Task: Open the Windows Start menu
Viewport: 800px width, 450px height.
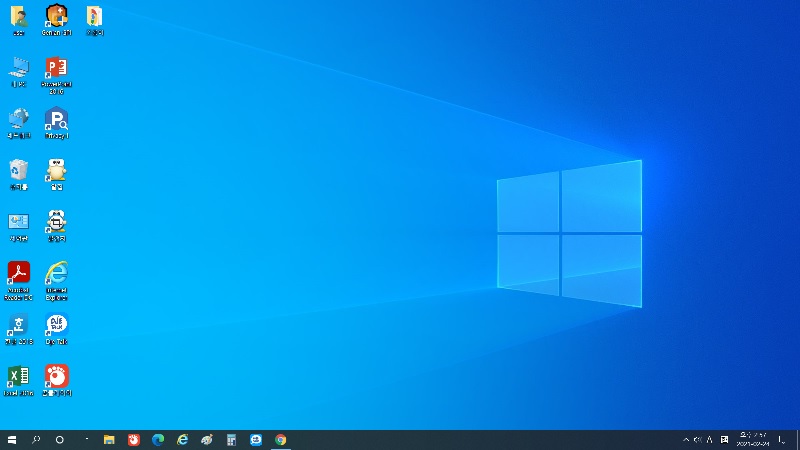Action: click(12, 439)
